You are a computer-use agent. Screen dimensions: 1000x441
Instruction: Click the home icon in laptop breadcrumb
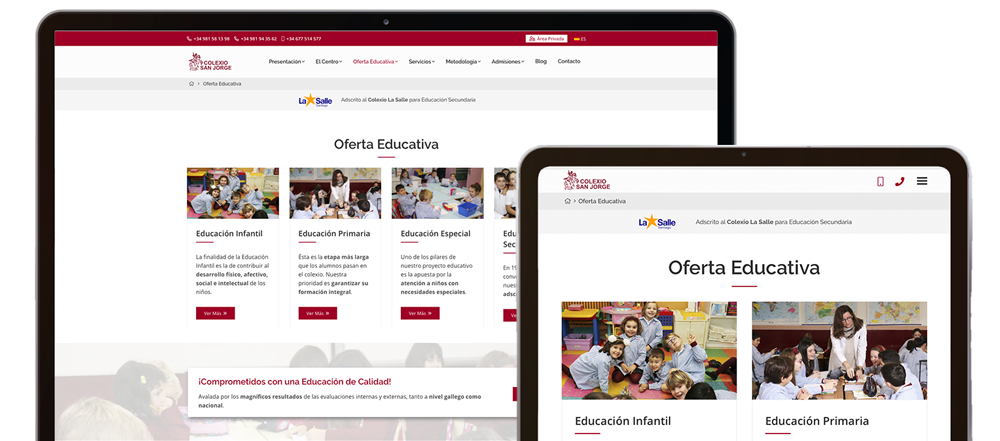[191, 84]
